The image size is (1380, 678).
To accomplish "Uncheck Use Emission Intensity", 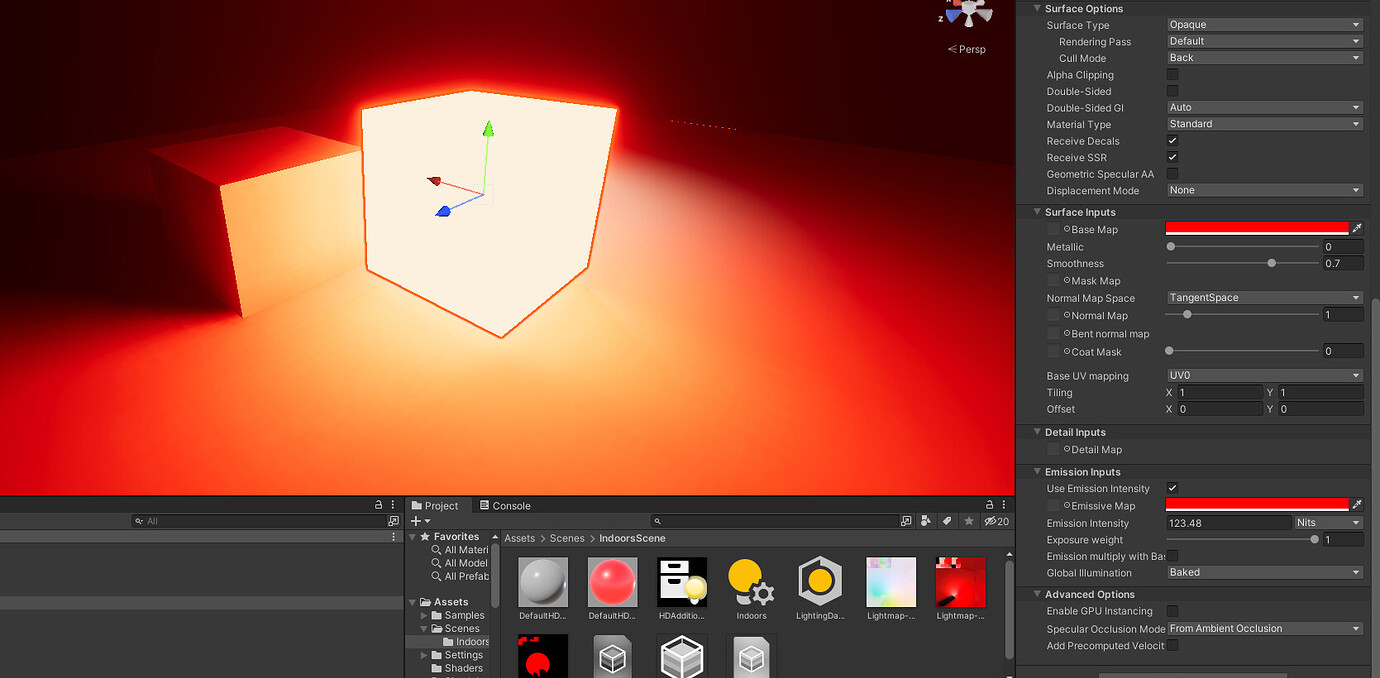I will coord(1171,488).
